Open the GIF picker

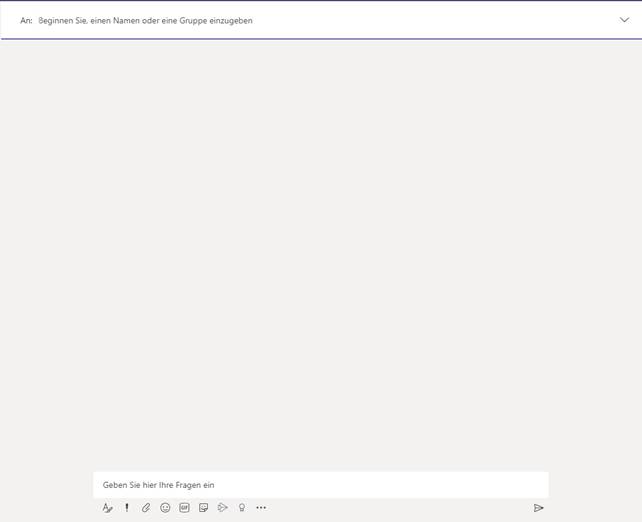(184, 508)
